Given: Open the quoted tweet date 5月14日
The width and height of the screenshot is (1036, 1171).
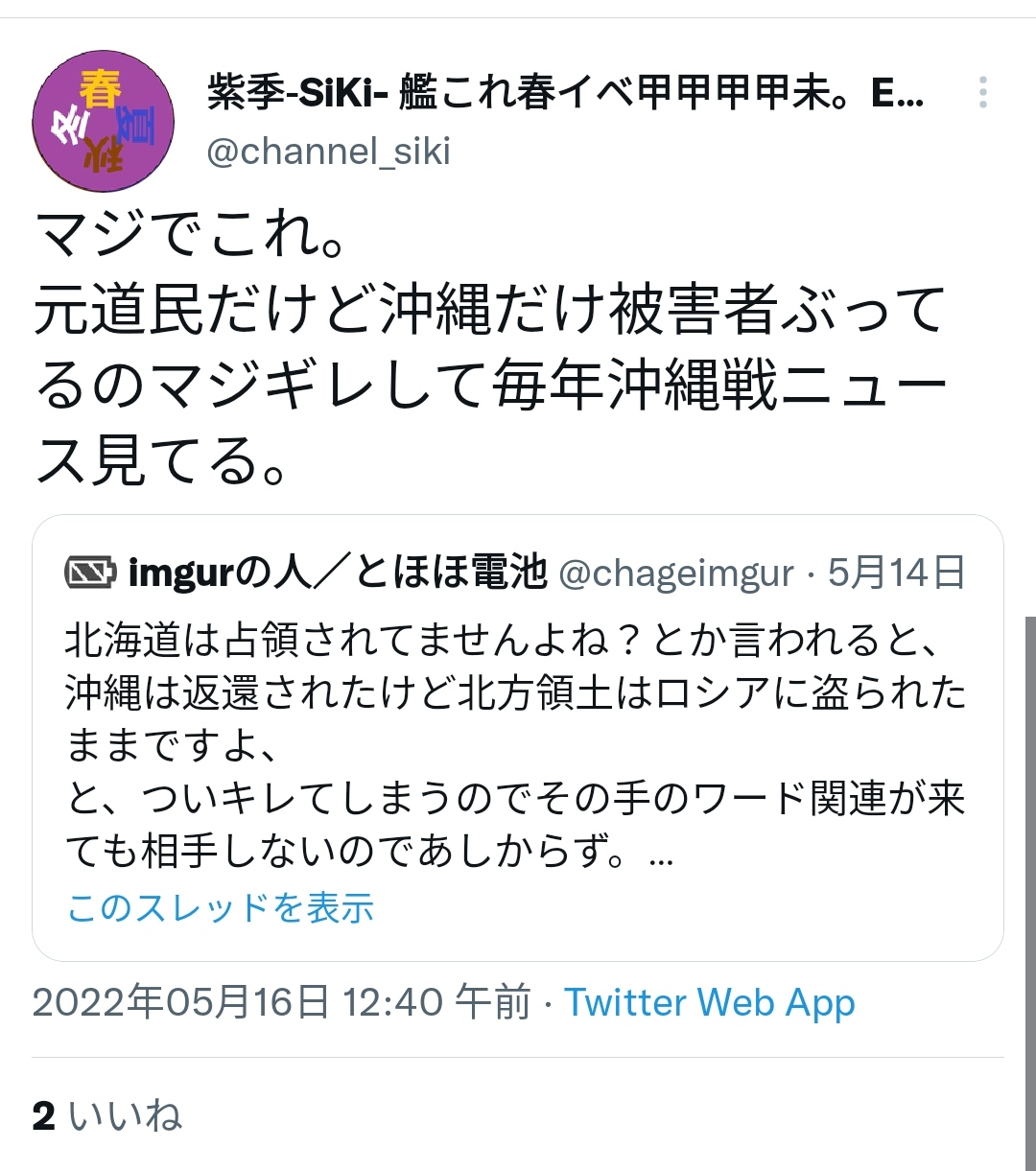Looking at the screenshot, I should pyautogui.click(x=896, y=574).
